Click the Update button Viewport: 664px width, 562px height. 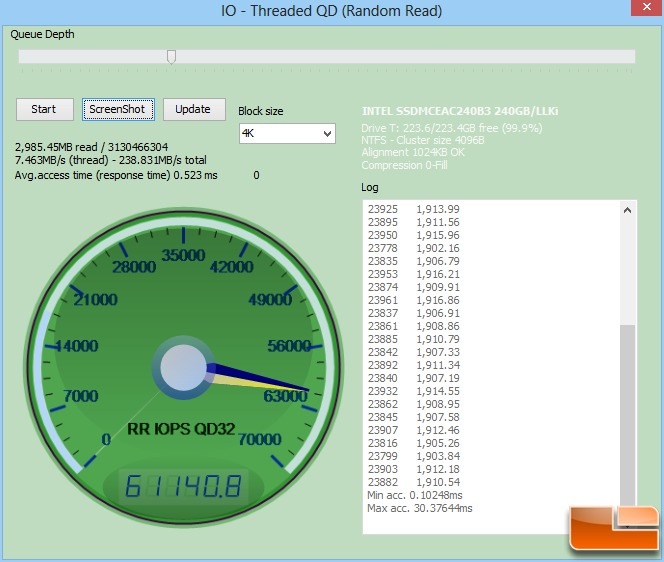tap(194, 109)
